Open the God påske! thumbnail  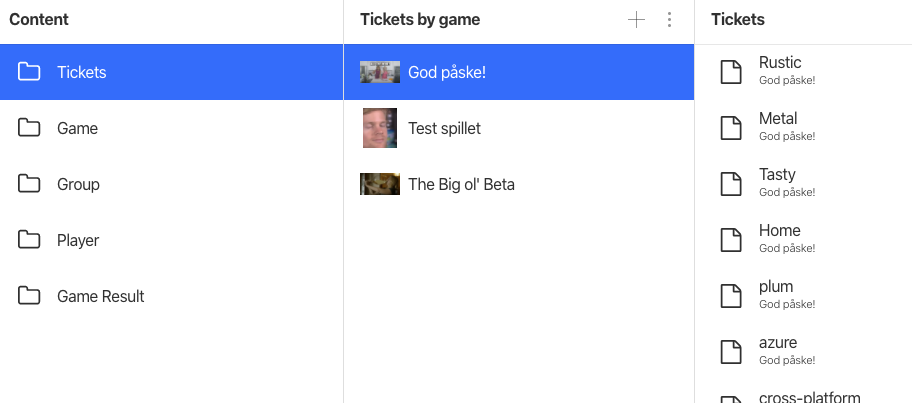point(380,72)
